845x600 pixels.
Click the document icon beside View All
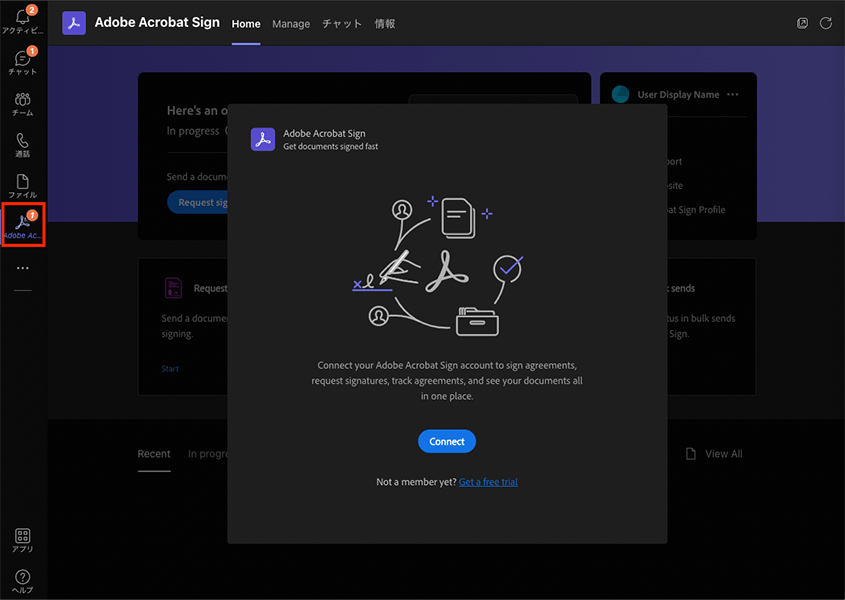[690, 454]
